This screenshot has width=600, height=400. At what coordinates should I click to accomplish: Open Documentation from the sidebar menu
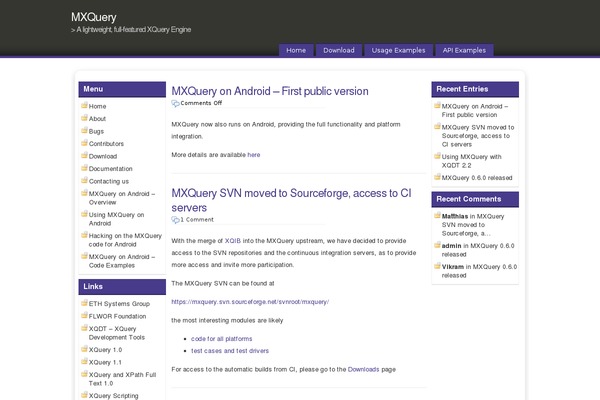[x=111, y=168]
